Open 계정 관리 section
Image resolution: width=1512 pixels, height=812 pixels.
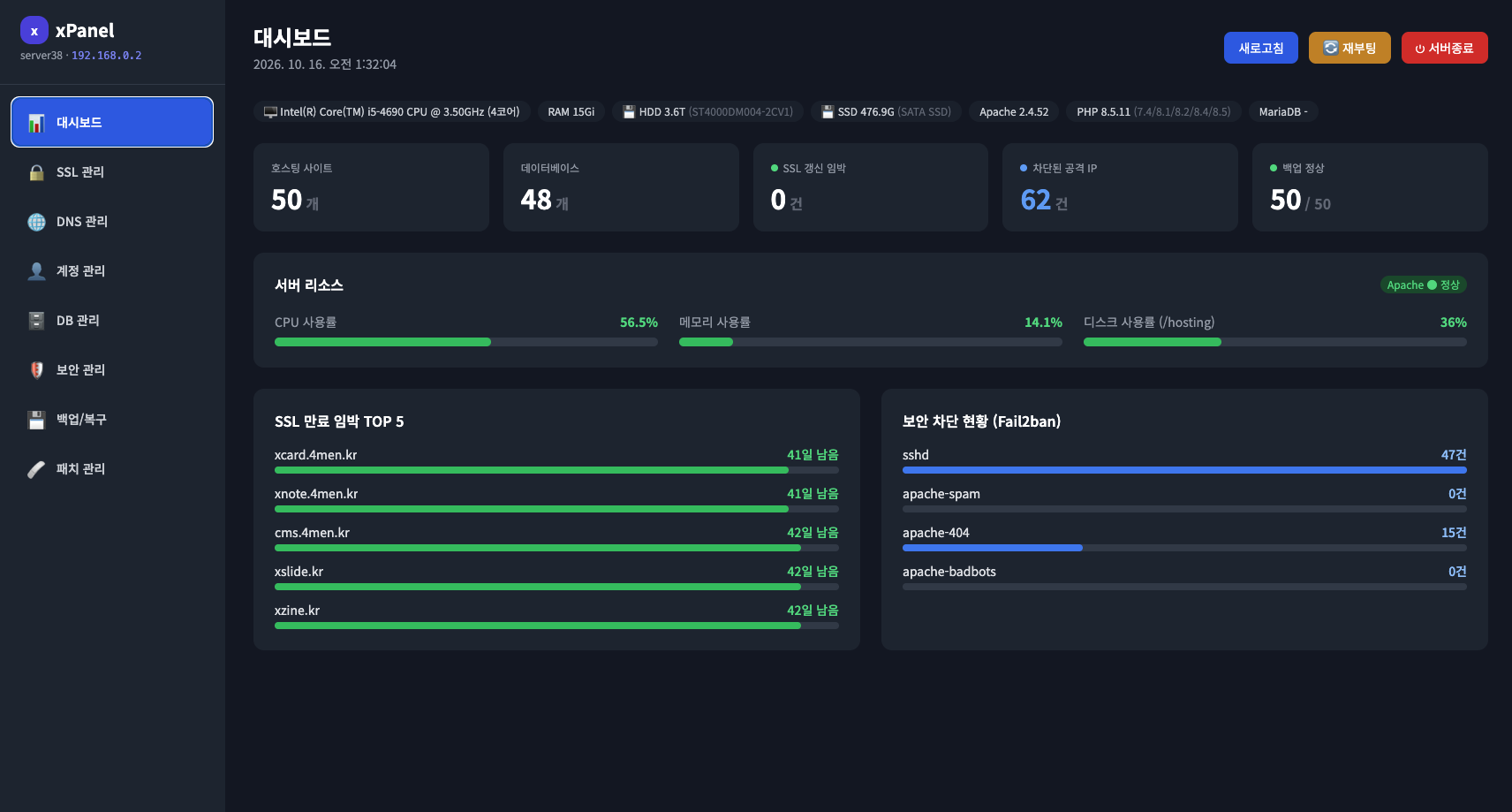click(x=112, y=270)
